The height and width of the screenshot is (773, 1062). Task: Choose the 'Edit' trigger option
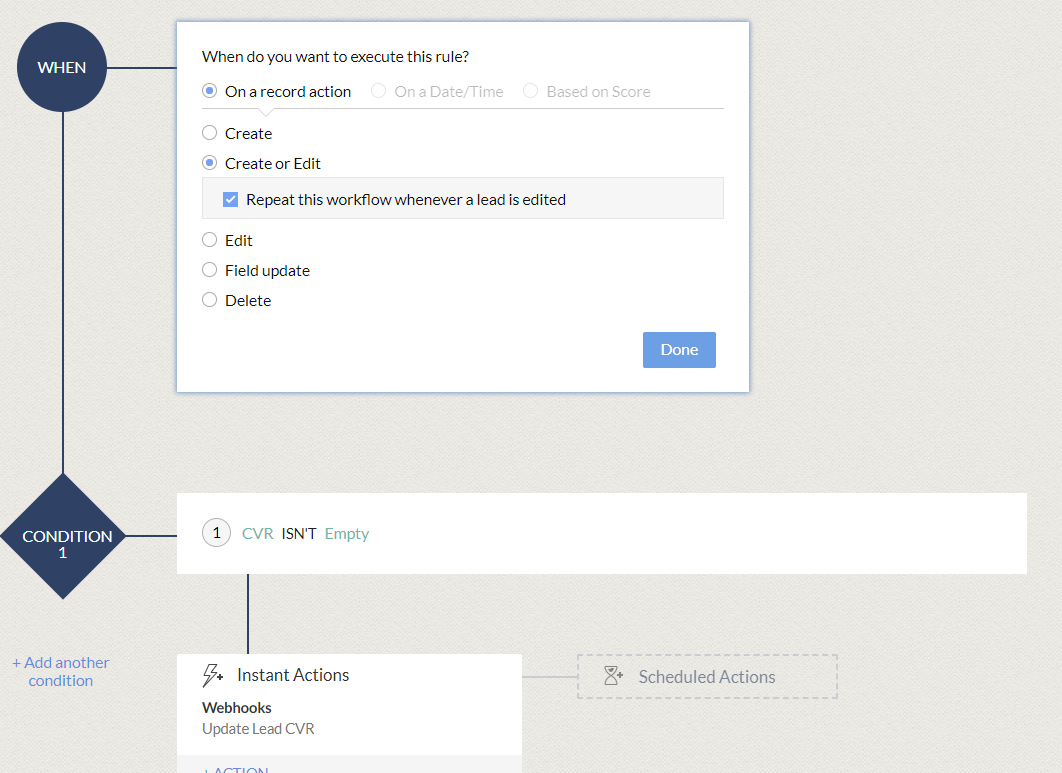coord(209,240)
